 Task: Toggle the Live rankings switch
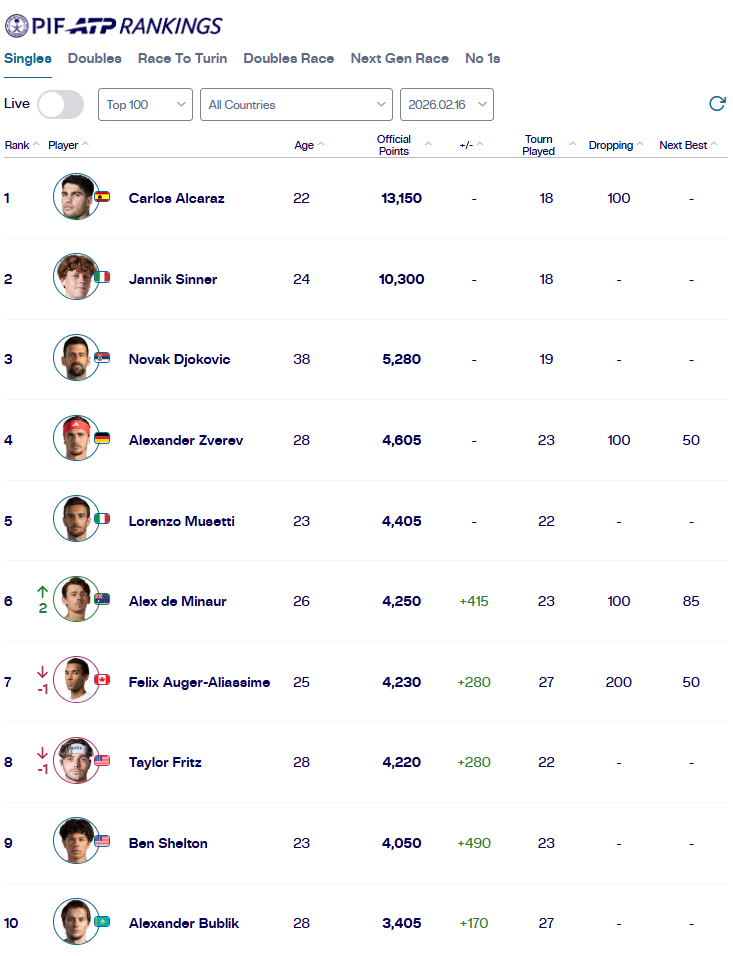[x=61, y=104]
